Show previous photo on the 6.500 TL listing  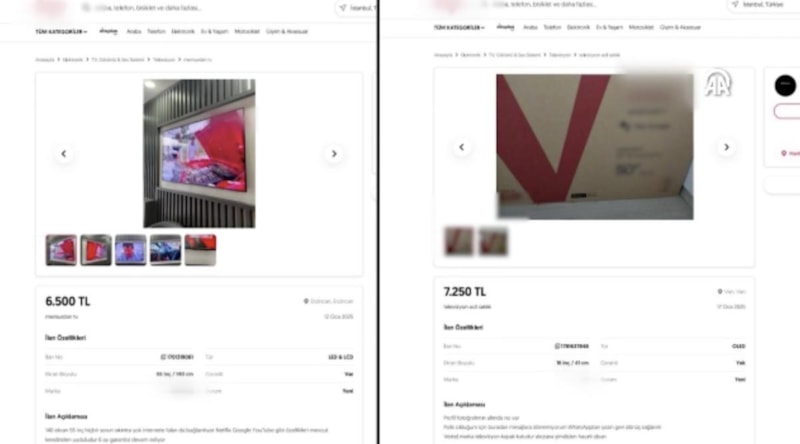64,154
